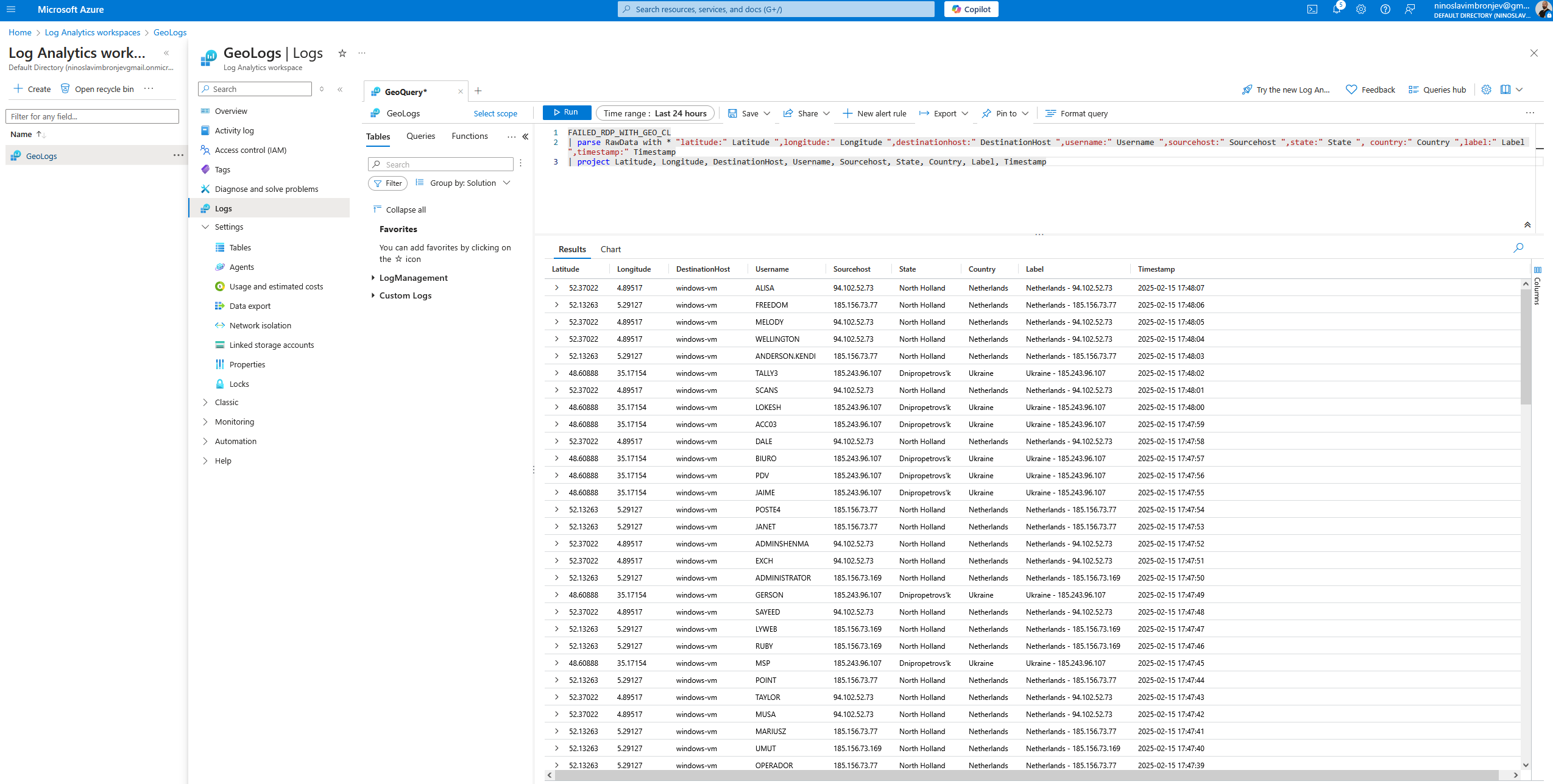
Task: Click the Filter button in tables pane
Action: [x=387, y=183]
